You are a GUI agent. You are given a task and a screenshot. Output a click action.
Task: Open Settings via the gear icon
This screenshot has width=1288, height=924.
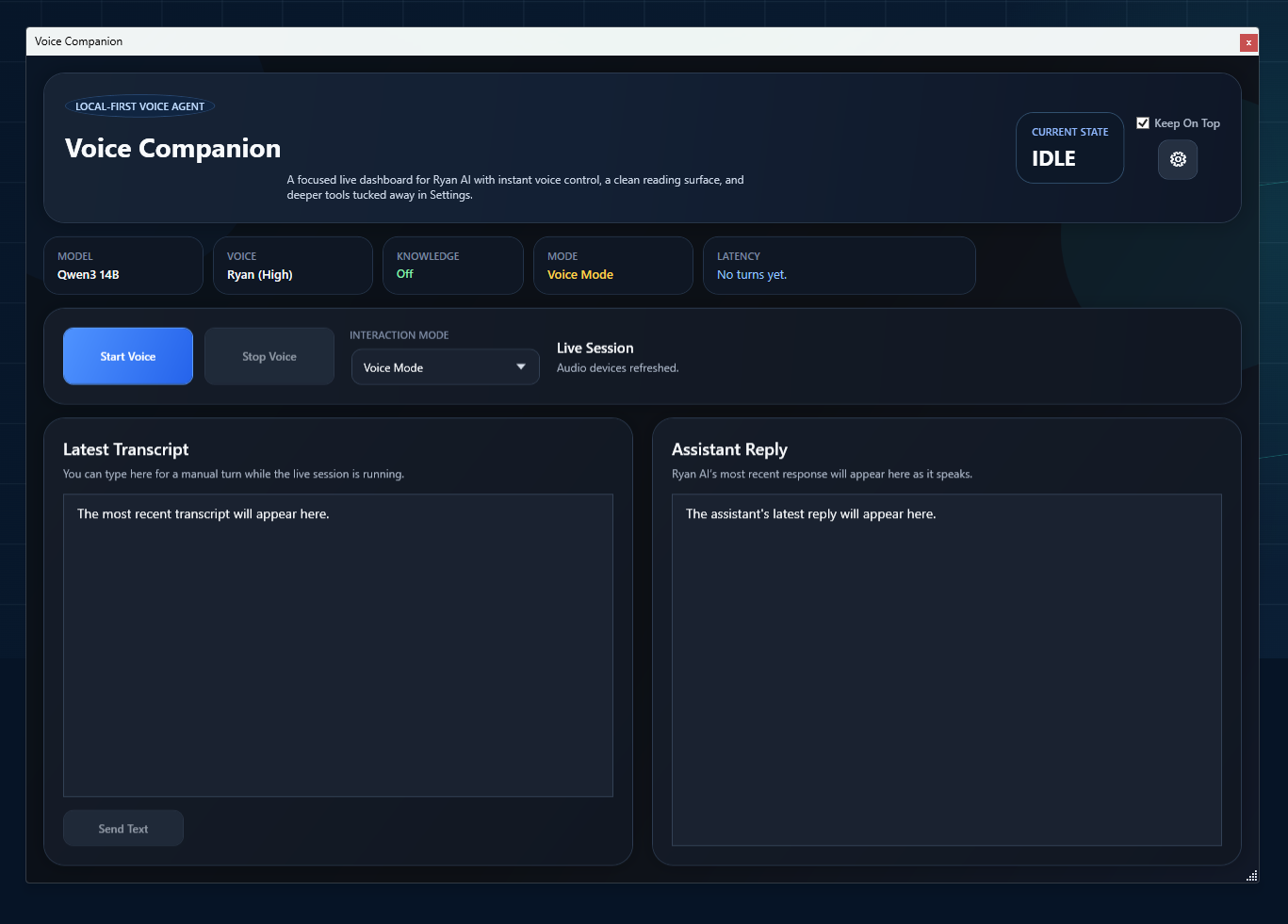pos(1178,159)
